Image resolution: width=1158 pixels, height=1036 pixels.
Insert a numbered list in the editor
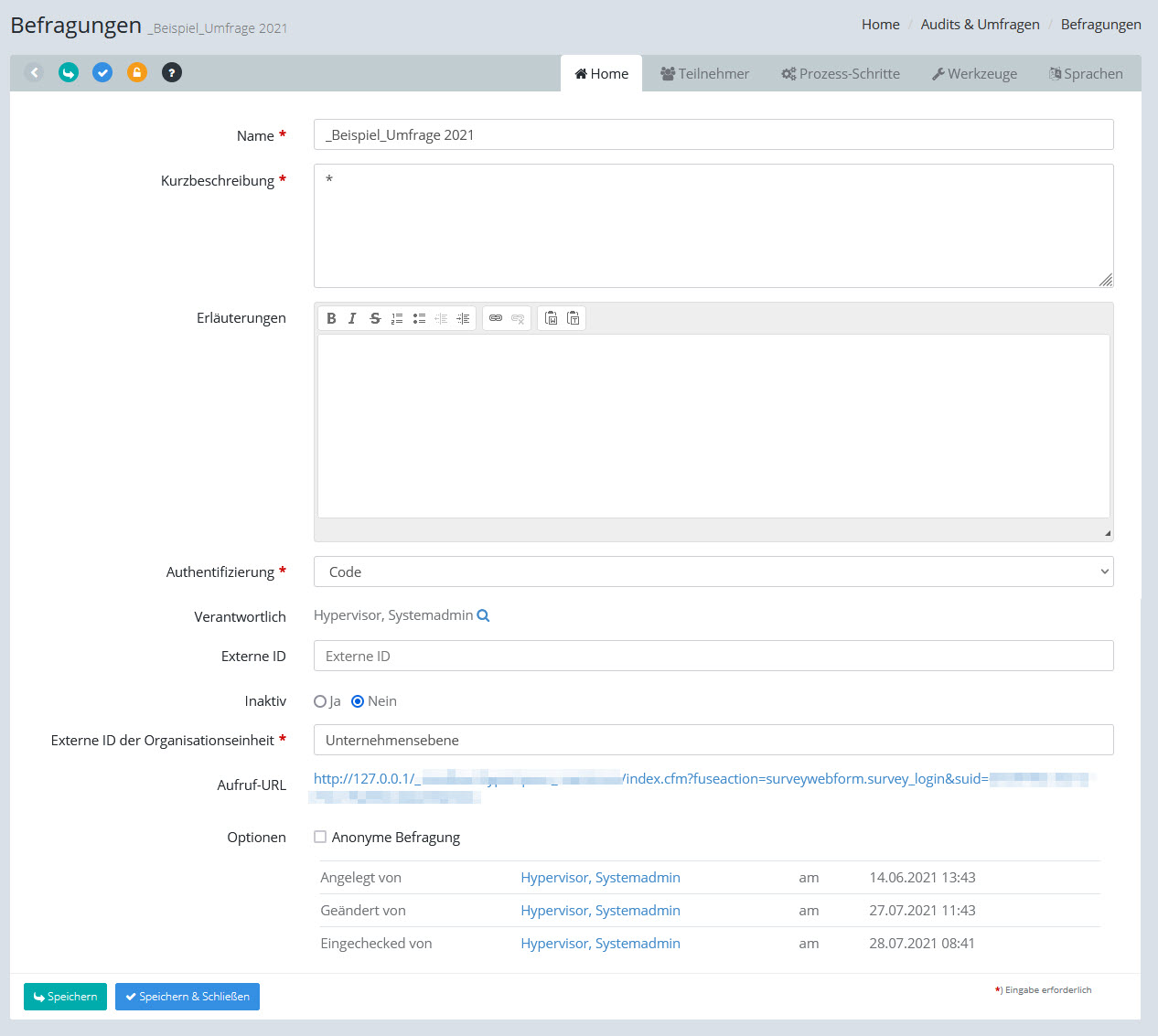pyautogui.click(x=397, y=318)
